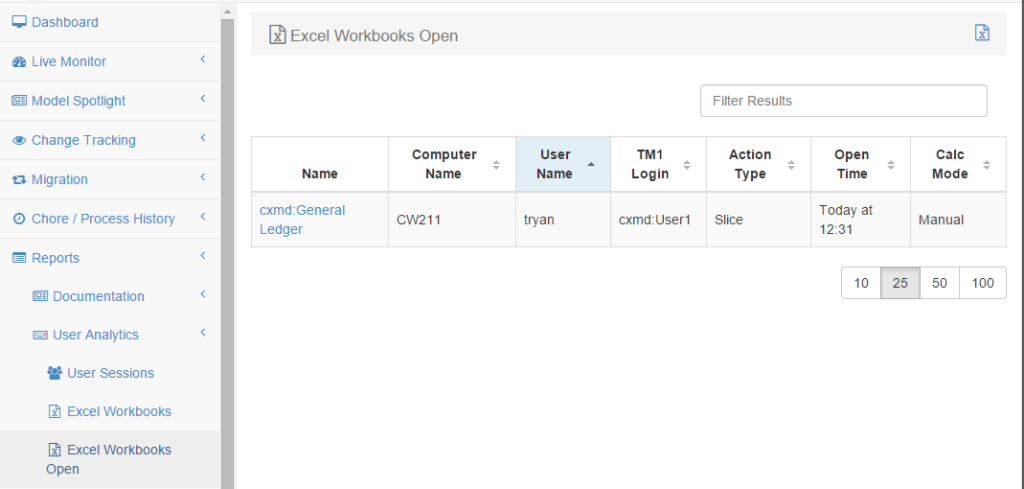The height and width of the screenshot is (489, 1024).
Task: Show 10 results per page
Action: (861, 283)
